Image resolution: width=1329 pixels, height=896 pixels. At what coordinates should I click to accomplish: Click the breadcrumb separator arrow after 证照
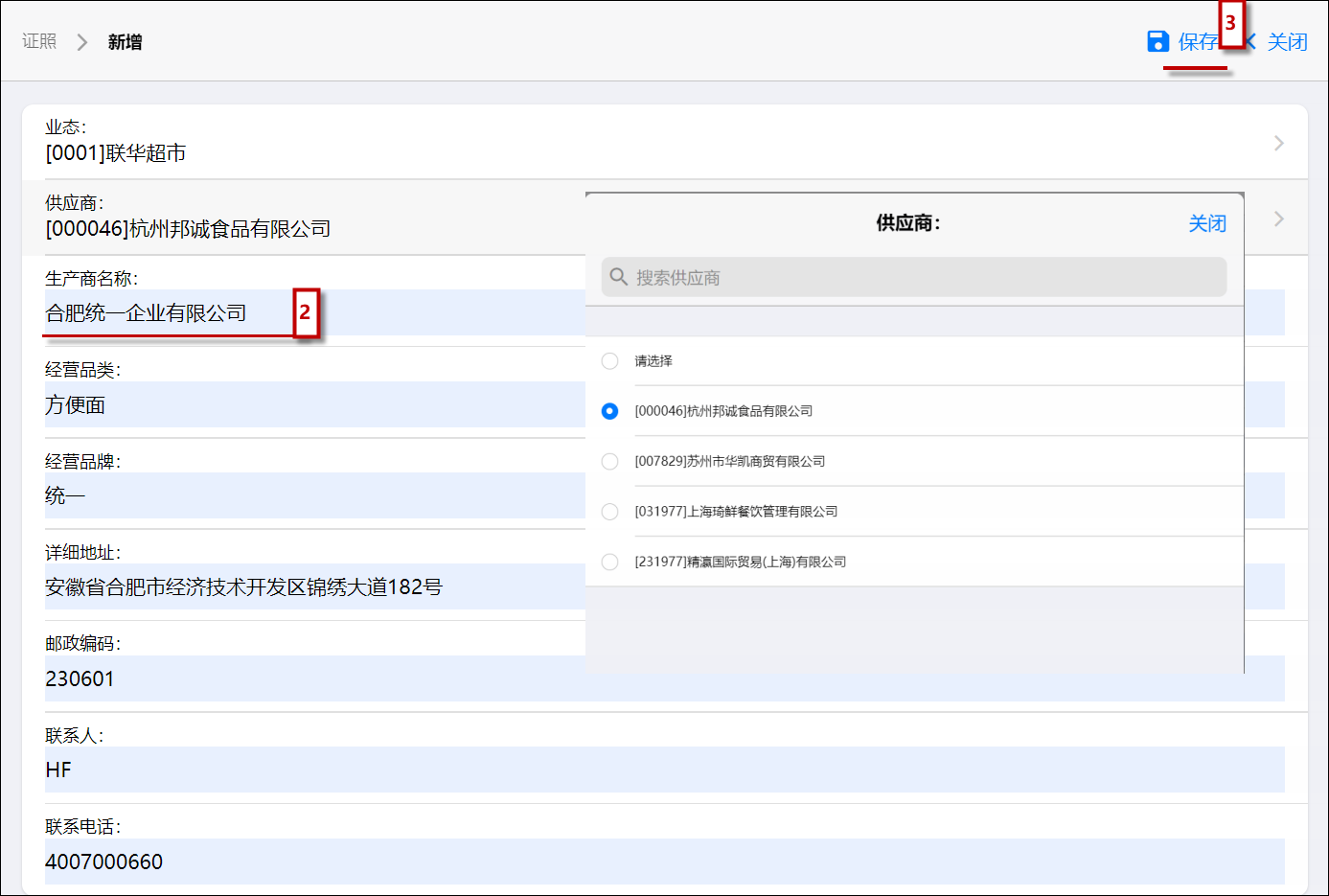82,42
